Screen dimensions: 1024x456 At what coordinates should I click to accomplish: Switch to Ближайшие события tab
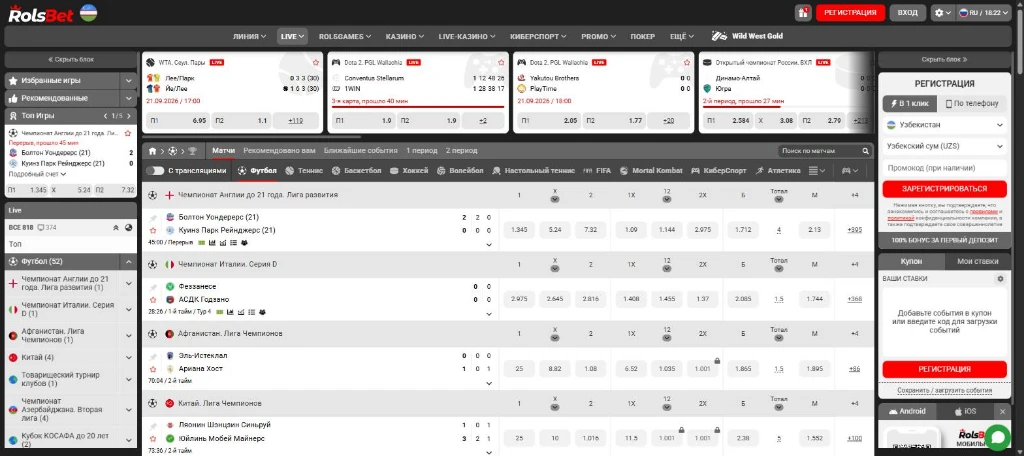pyautogui.click(x=360, y=150)
